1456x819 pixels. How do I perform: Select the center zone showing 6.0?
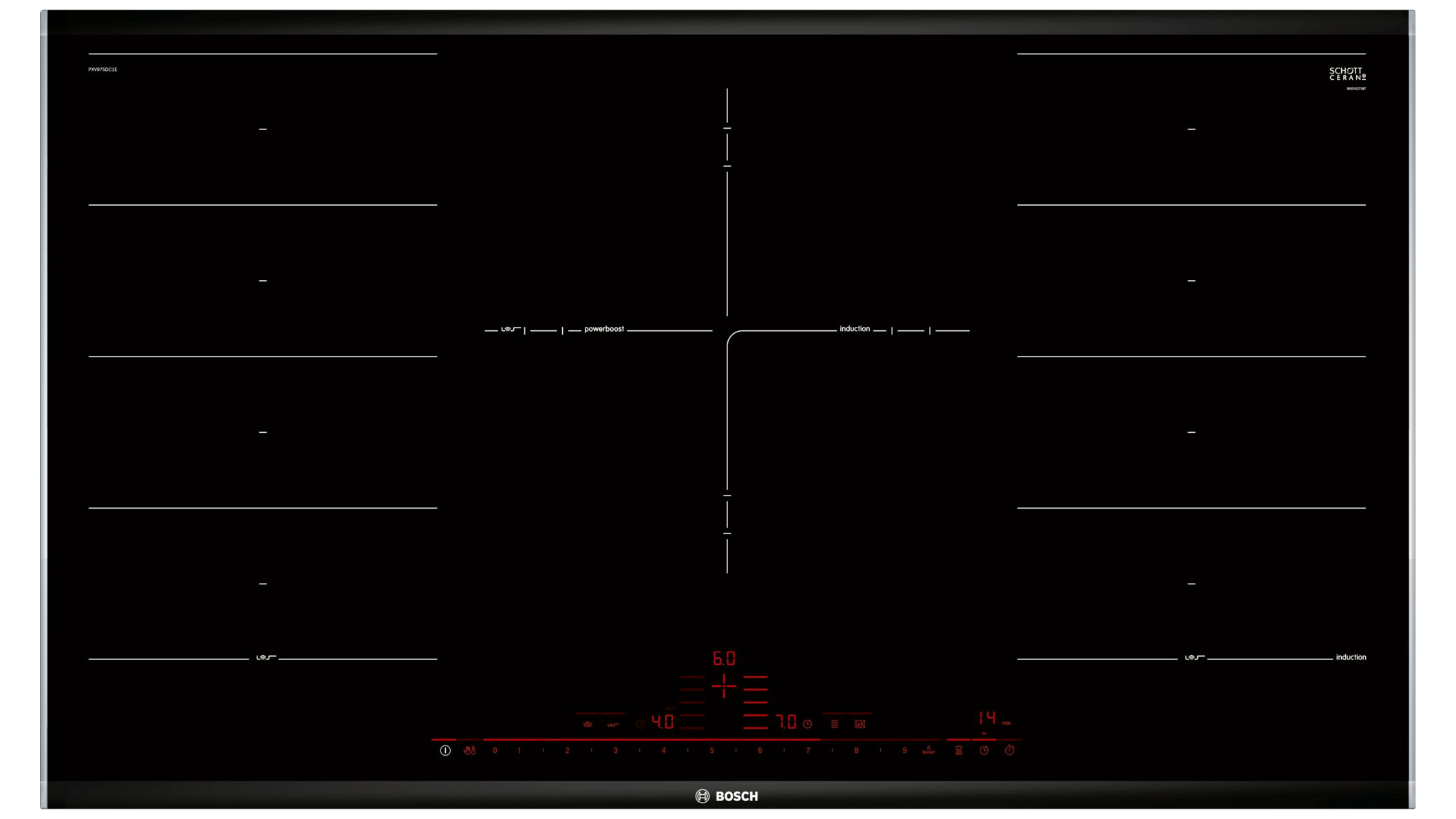pyautogui.click(x=724, y=659)
